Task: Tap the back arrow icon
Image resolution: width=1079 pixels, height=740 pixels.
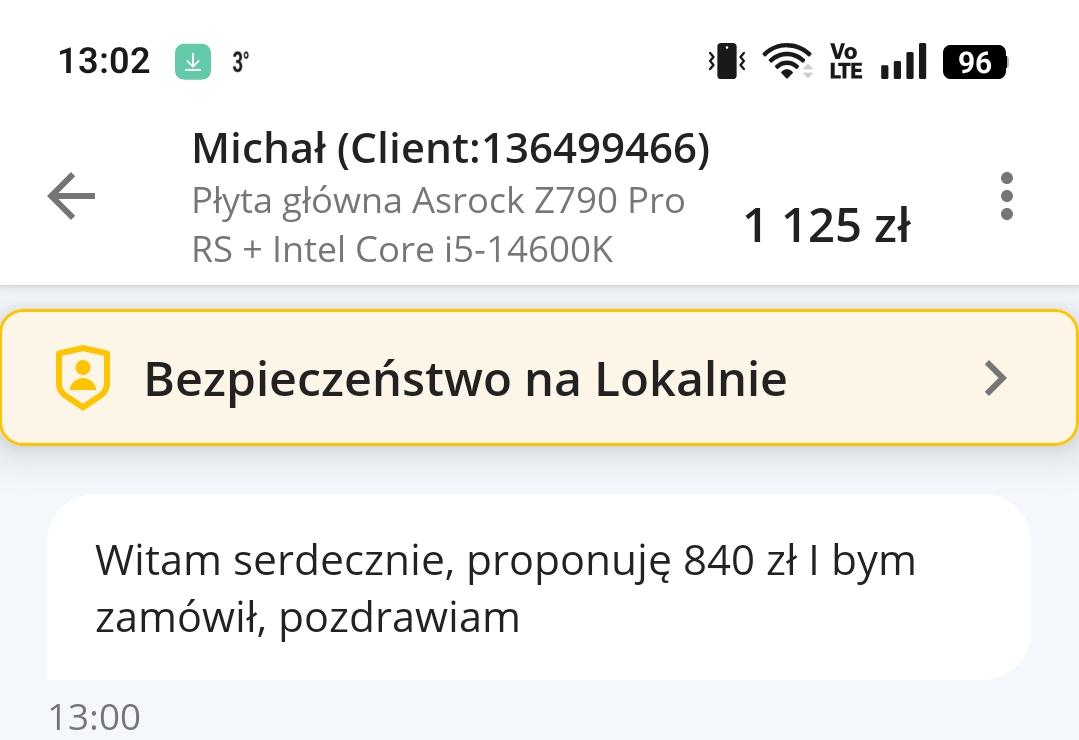Action: click(71, 196)
